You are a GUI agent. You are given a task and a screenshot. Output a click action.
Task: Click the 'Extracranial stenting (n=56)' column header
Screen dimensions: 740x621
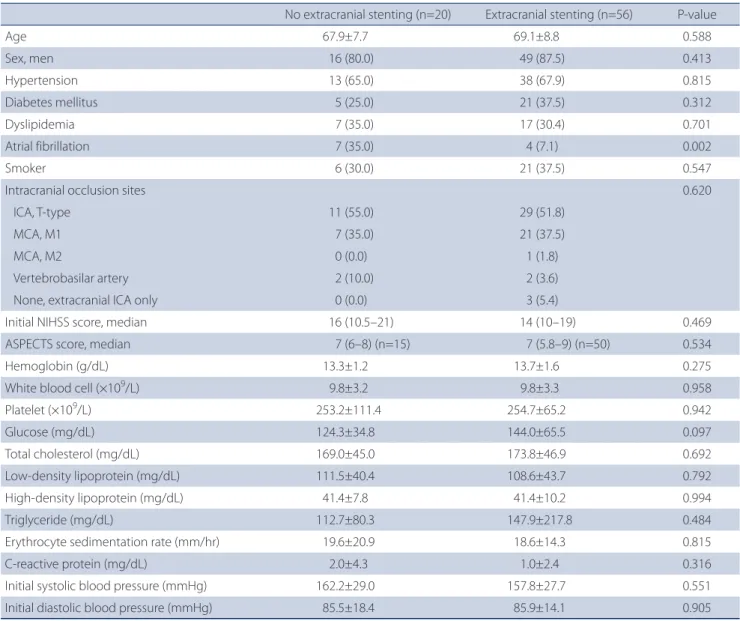click(x=558, y=15)
